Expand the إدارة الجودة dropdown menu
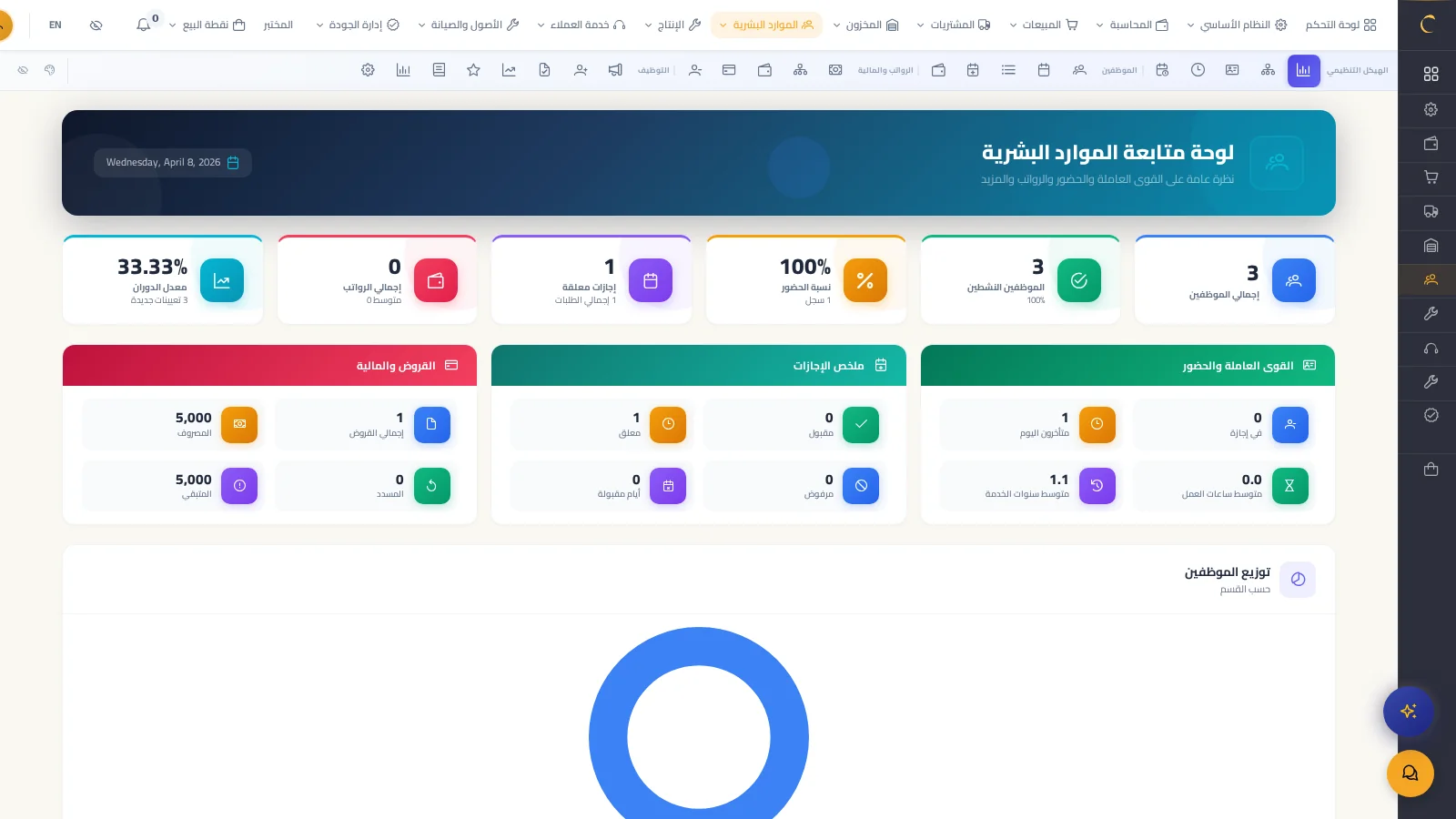The height and width of the screenshot is (819, 1456). pos(358,25)
